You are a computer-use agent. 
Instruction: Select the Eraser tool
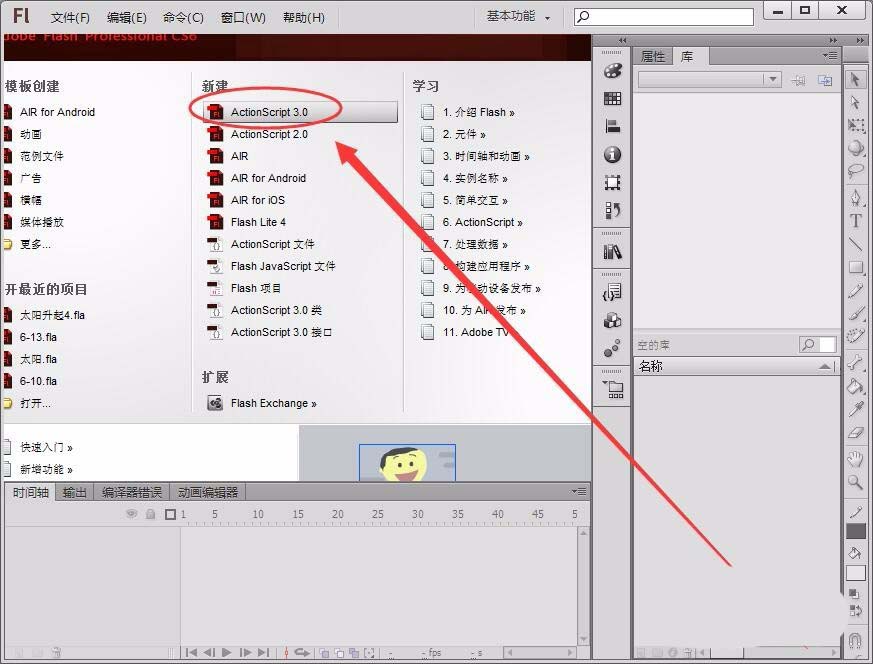click(x=856, y=432)
